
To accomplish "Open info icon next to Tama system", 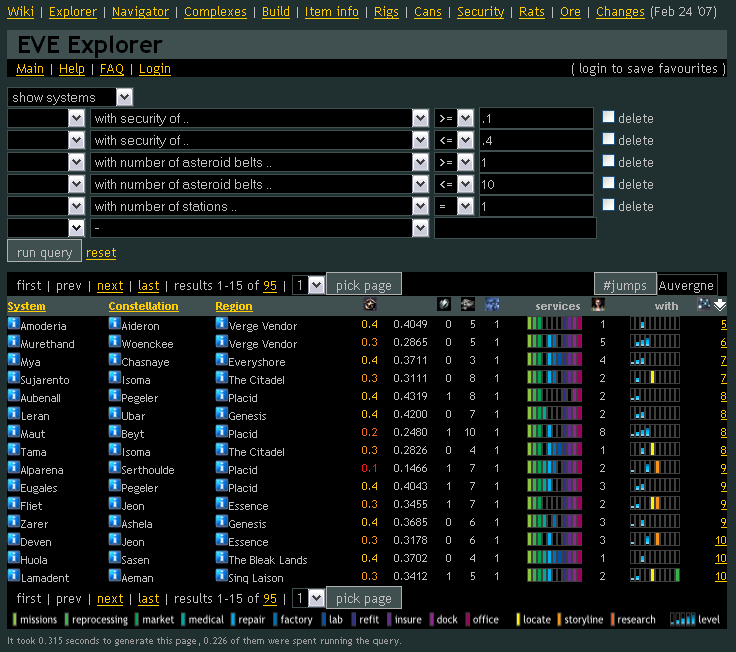I will pyautogui.click(x=14, y=450).
